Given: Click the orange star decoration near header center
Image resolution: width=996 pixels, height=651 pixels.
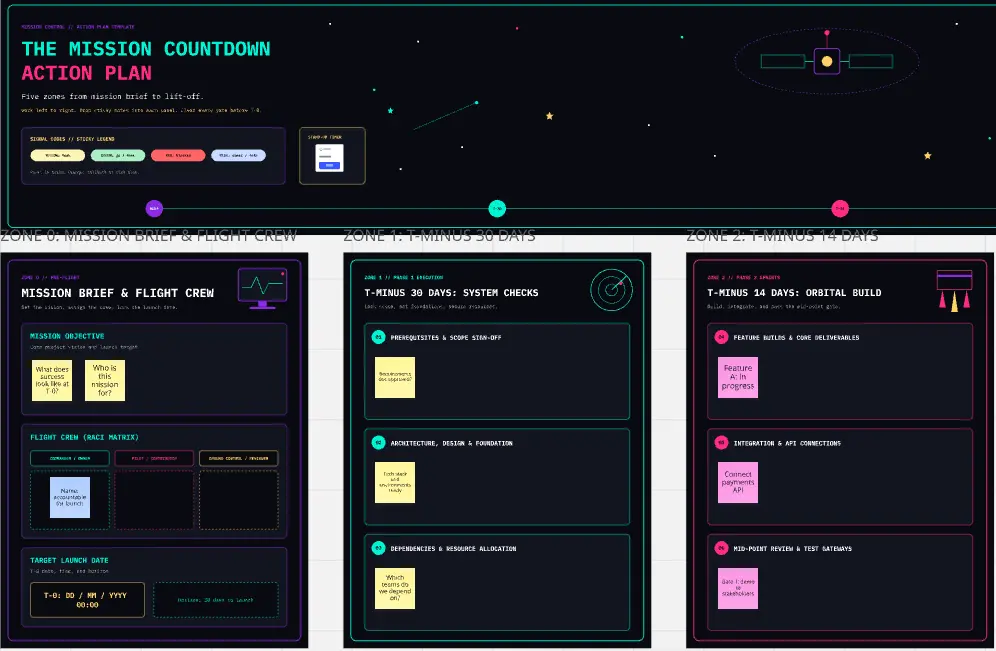Looking at the screenshot, I should (549, 116).
